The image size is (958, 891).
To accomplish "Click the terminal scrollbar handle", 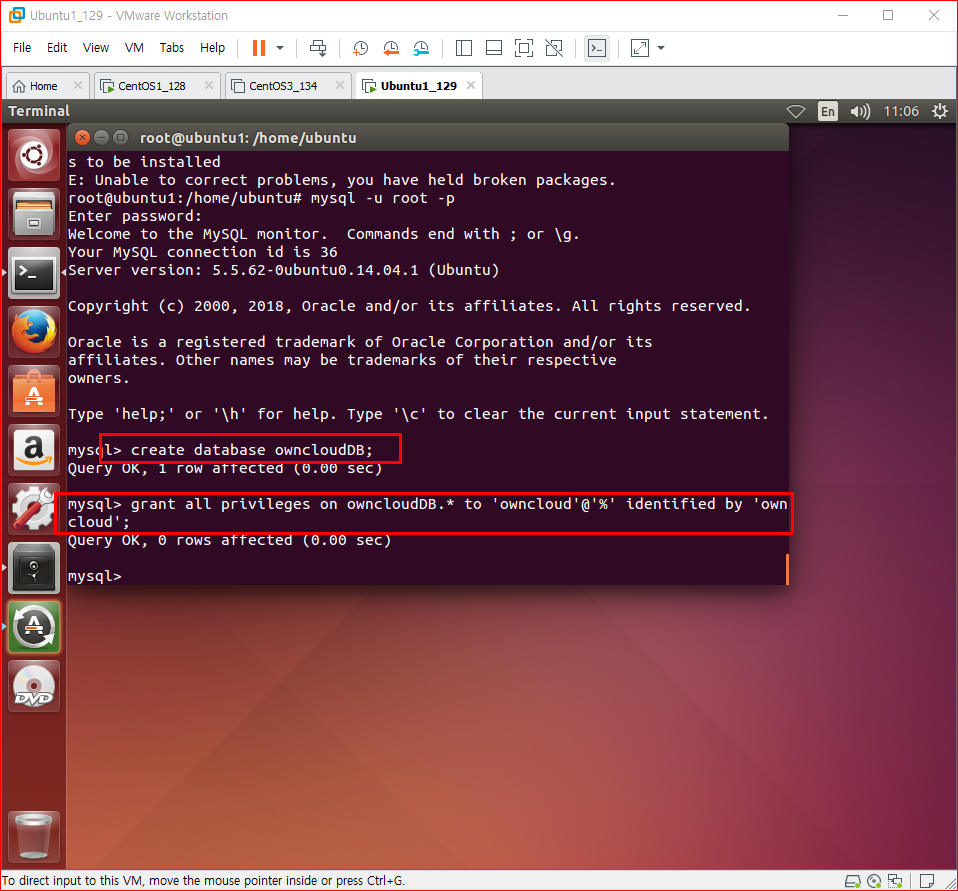I will (787, 569).
